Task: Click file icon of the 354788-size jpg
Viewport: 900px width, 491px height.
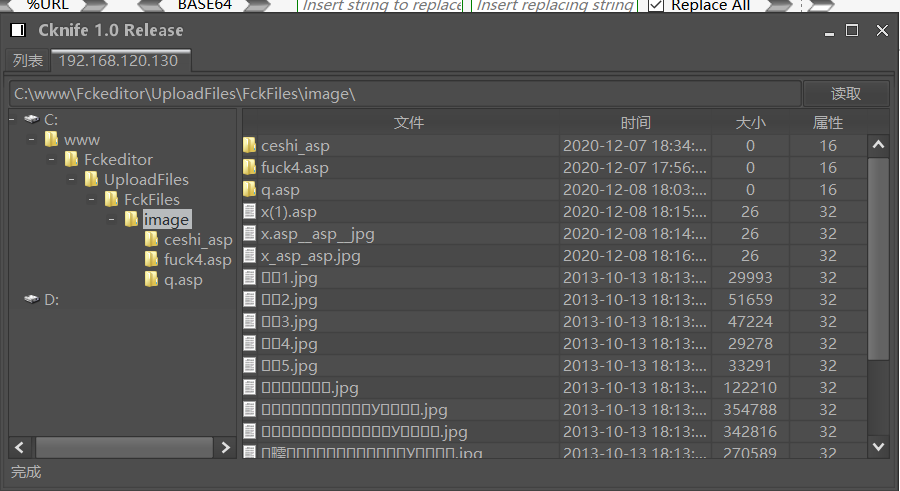Action: click(x=250, y=409)
